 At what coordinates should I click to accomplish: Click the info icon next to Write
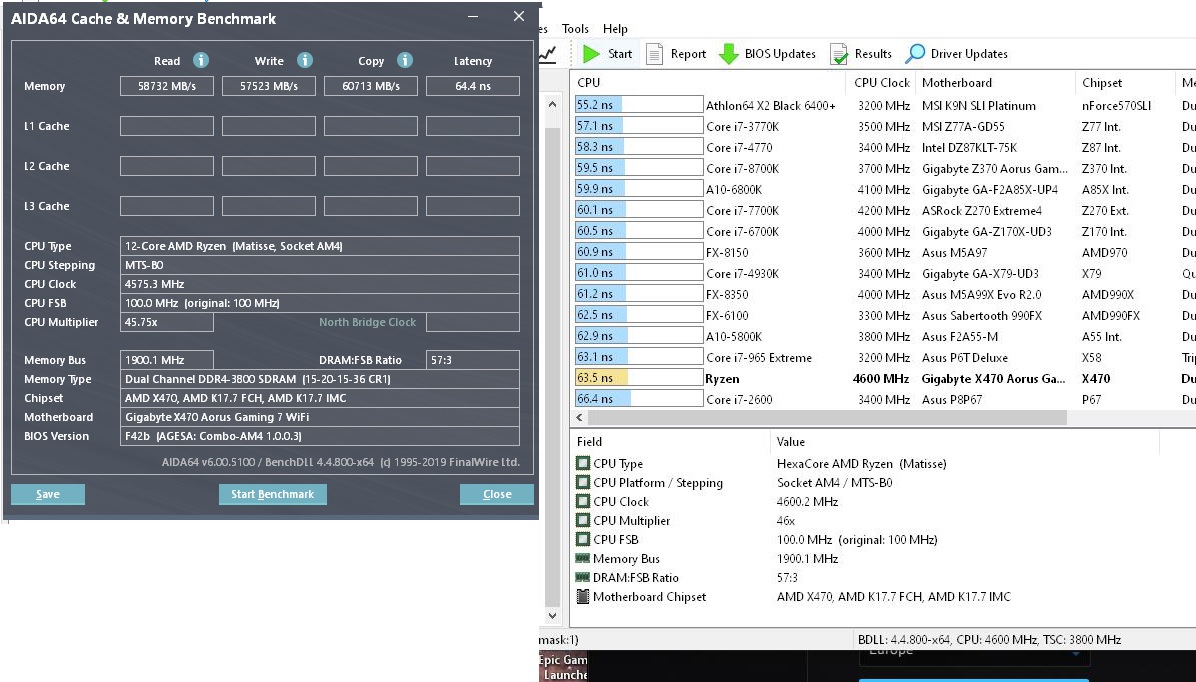[x=305, y=60]
